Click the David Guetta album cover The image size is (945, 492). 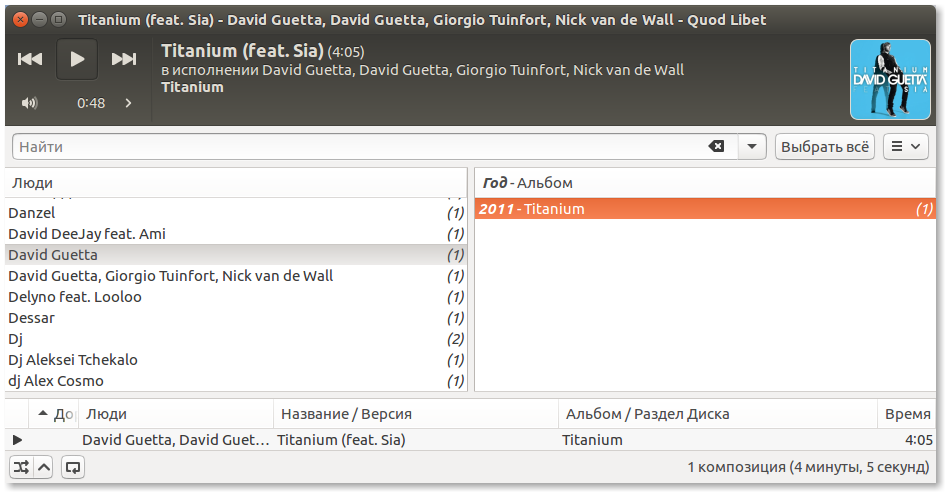point(890,79)
